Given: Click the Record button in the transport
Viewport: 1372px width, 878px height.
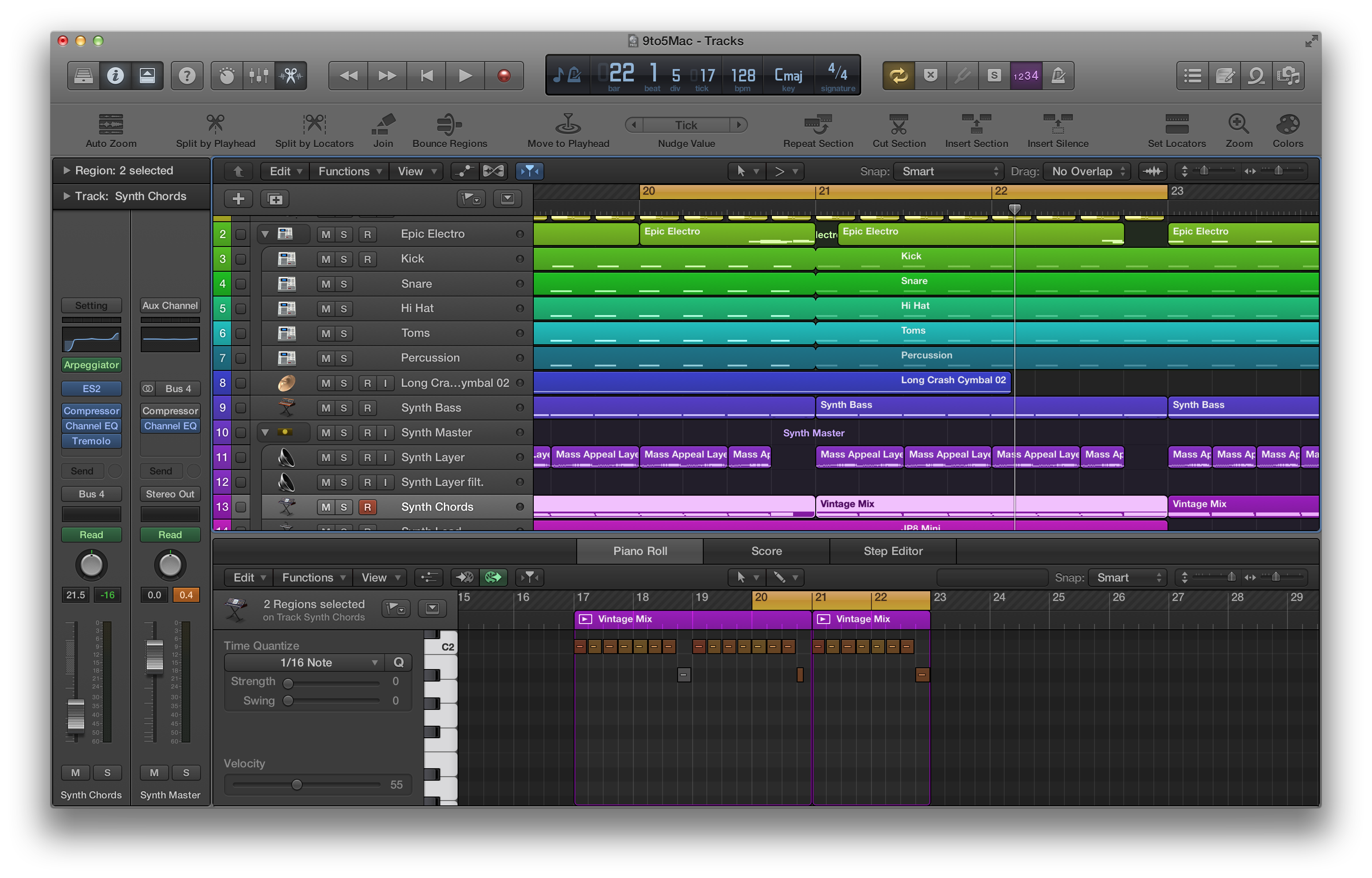Looking at the screenshot, I should (503, 76).
